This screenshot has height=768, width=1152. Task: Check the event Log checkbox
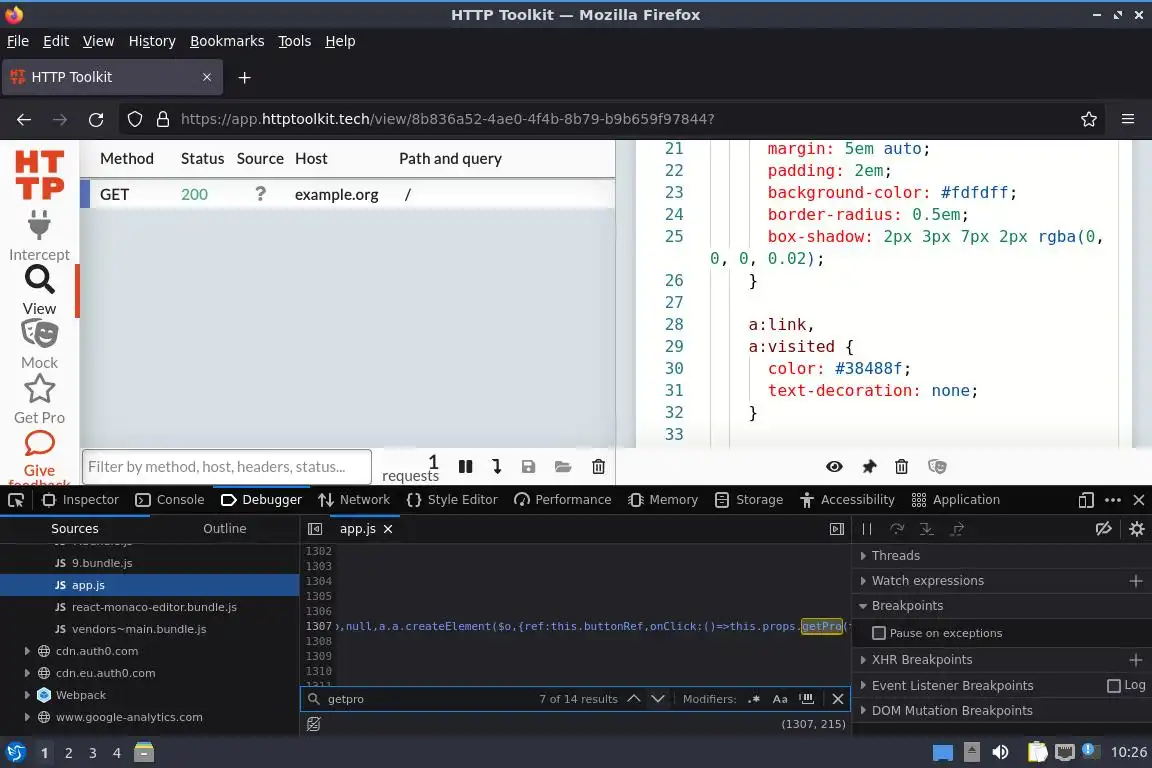tap(1114, 686)
